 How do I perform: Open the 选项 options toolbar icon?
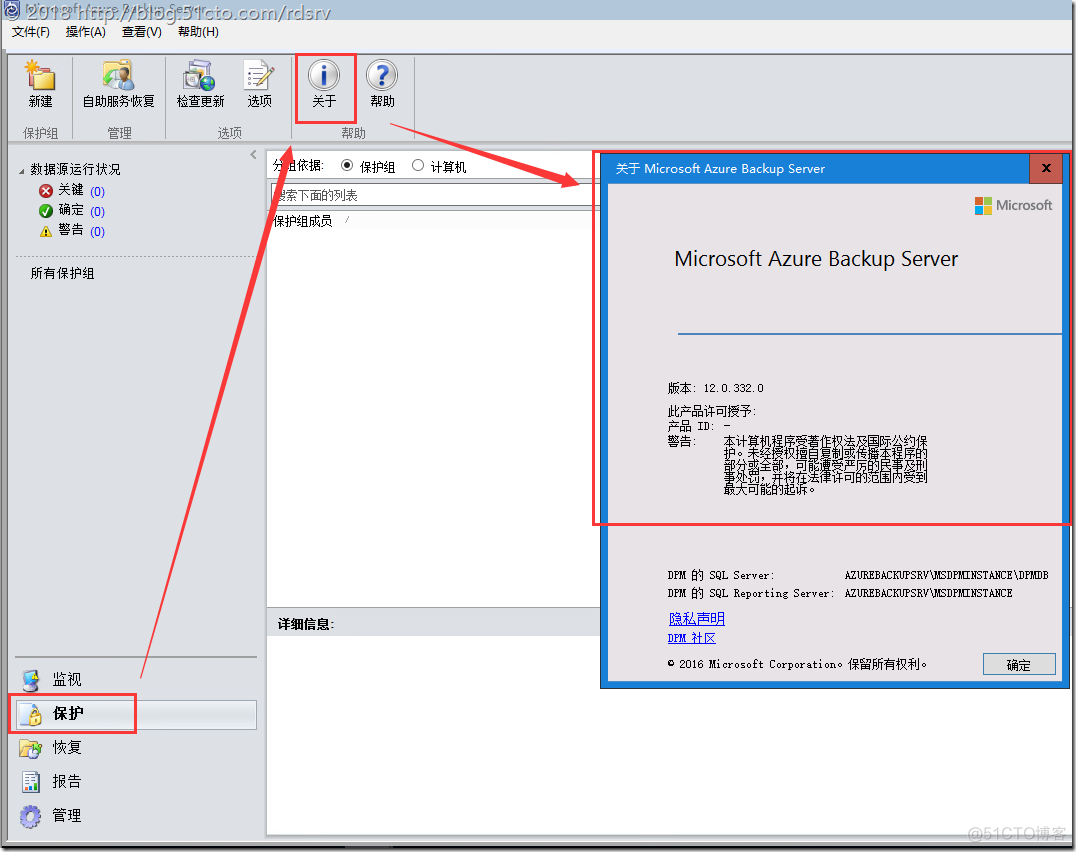click(x=259, y=75)
